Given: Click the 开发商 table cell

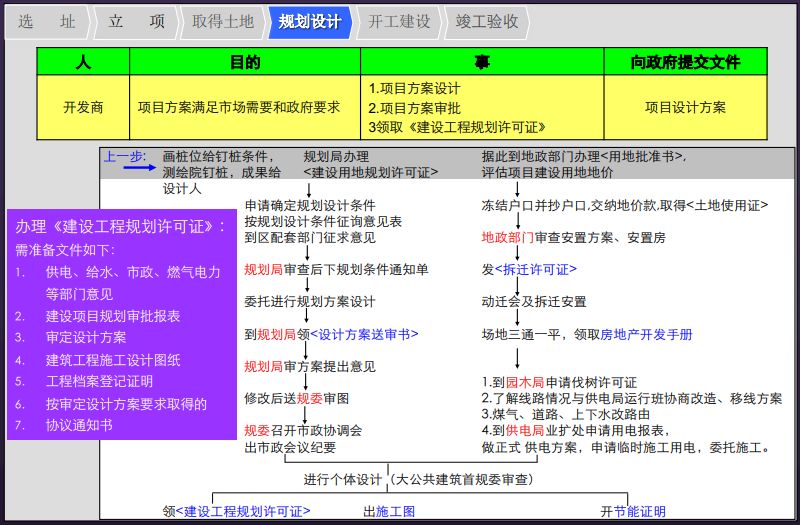Looking at the screenshot, I should click(83, 107).
